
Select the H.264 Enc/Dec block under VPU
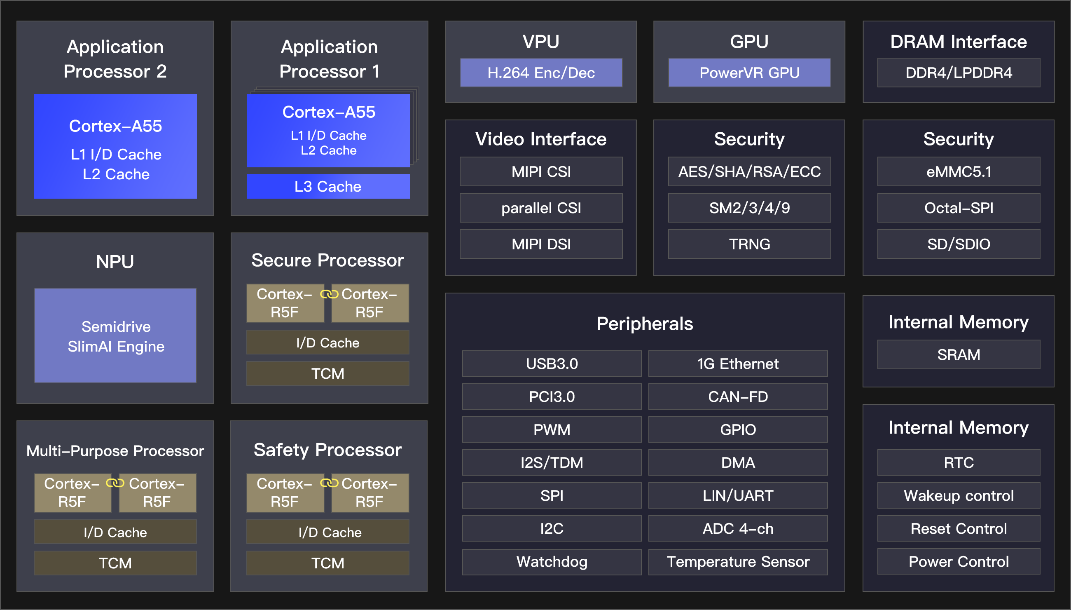click(540, 72)
